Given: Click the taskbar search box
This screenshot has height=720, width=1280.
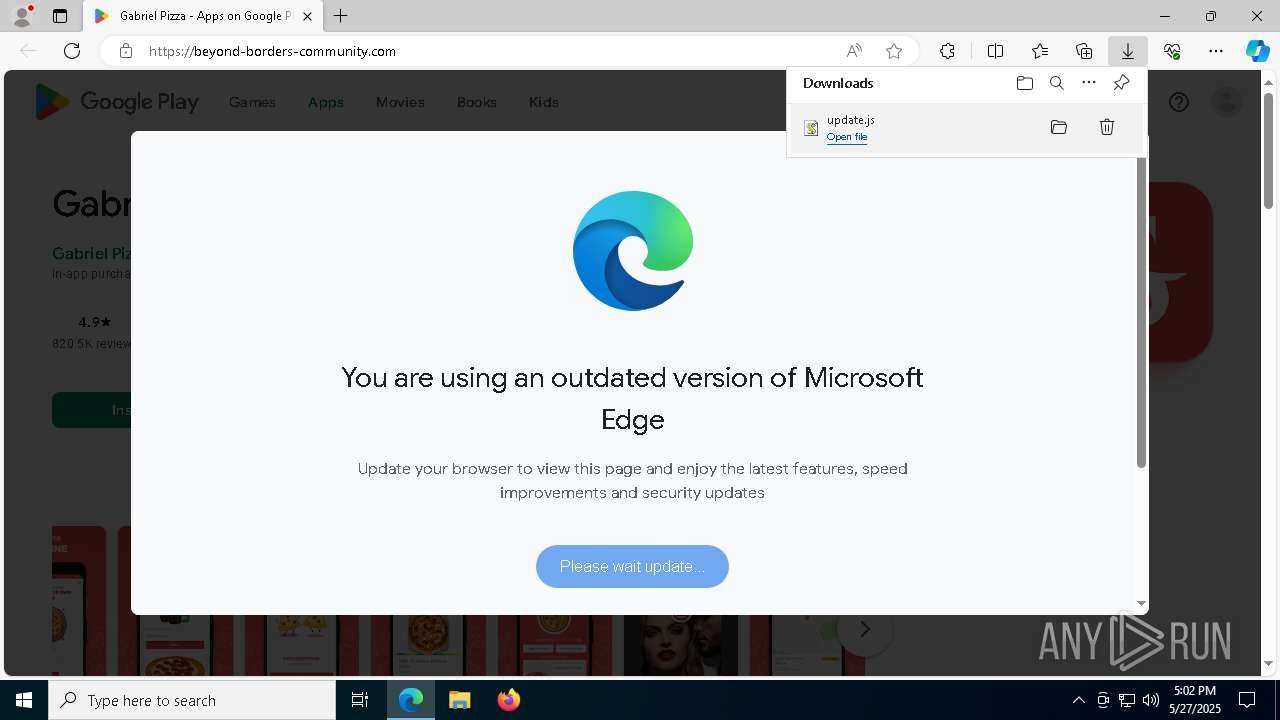Looking at the screenshot, I should [x=192, y=700].
